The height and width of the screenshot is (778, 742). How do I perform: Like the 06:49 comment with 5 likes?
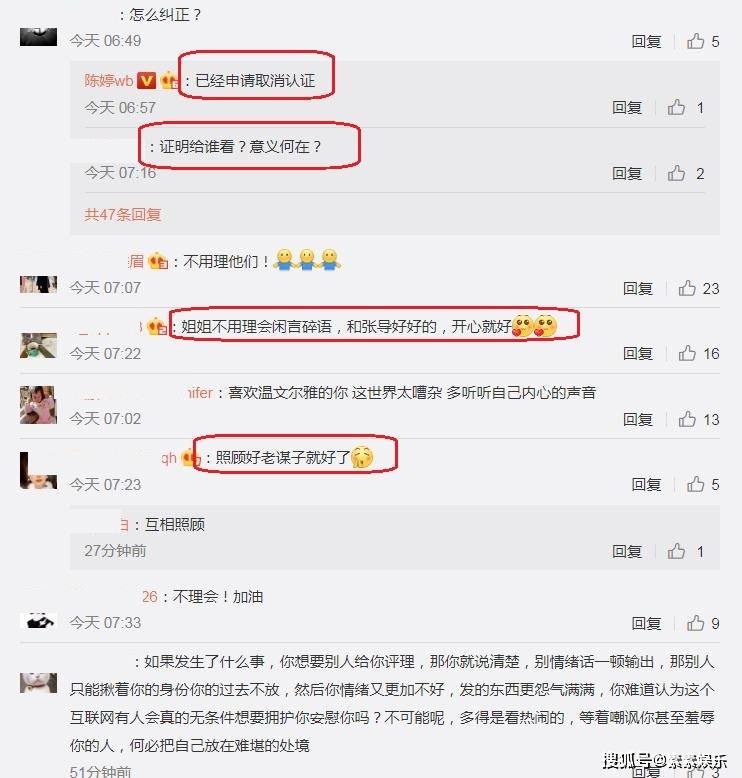[695, 41]
